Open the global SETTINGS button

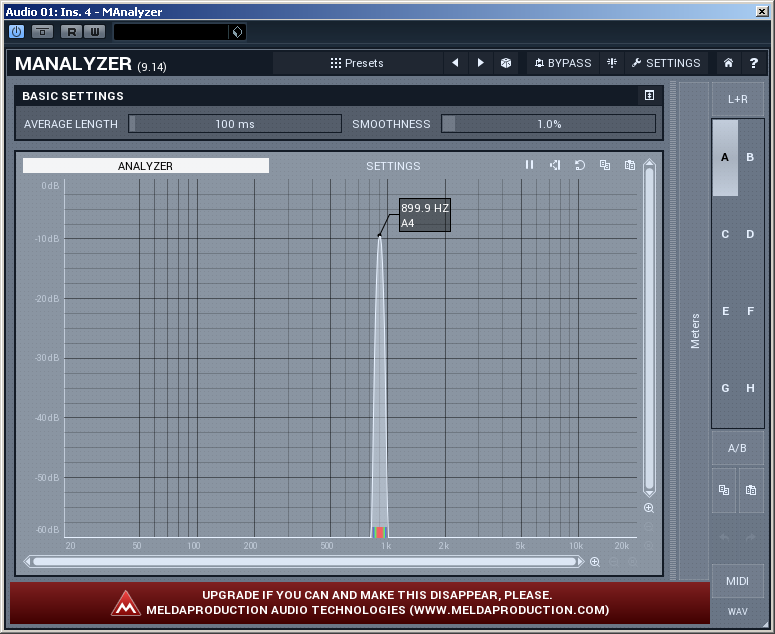point(666,63)
